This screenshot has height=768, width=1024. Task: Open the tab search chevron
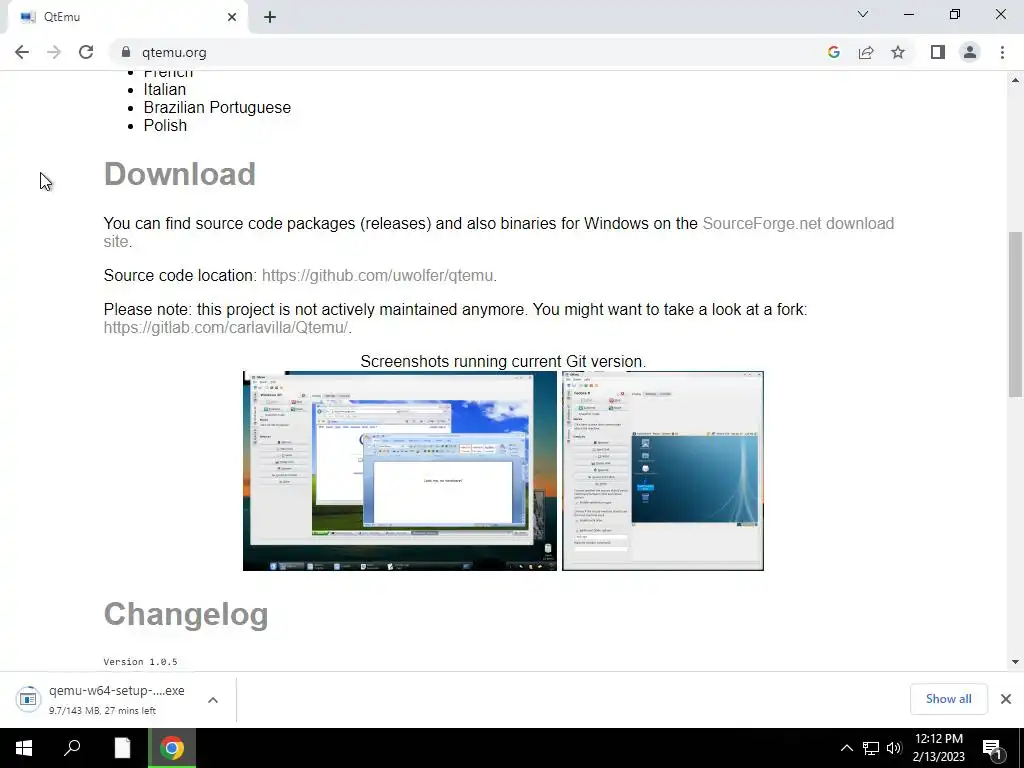(x=863, y=14)
